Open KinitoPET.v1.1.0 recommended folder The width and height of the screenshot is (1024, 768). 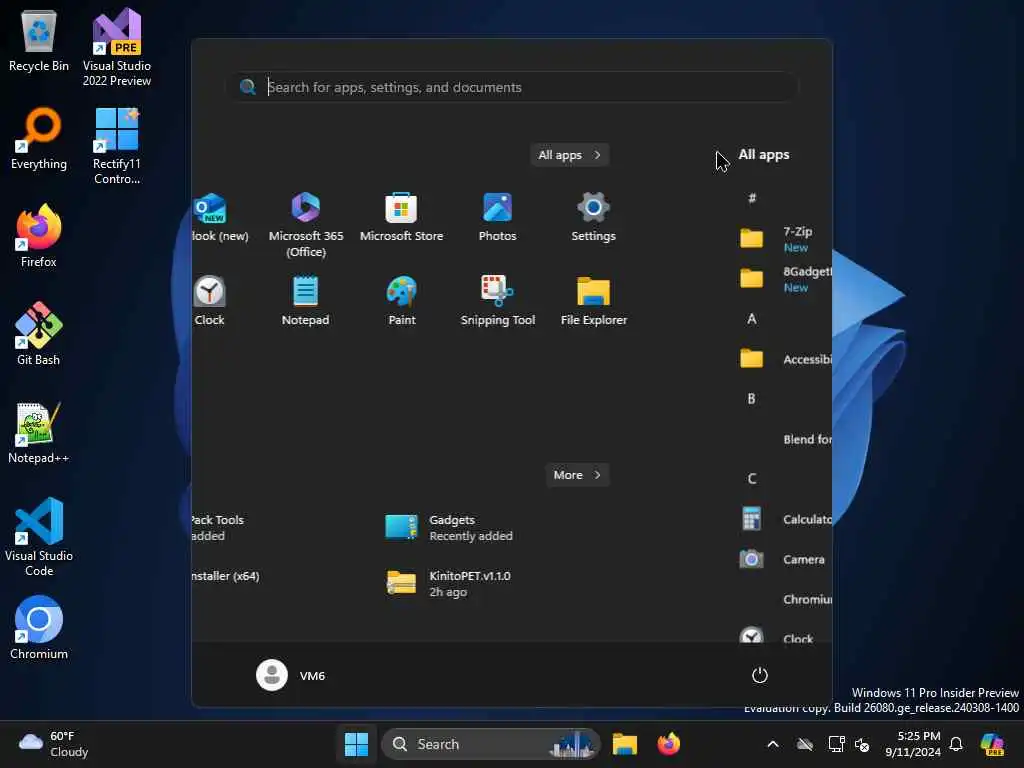point(449,583)
